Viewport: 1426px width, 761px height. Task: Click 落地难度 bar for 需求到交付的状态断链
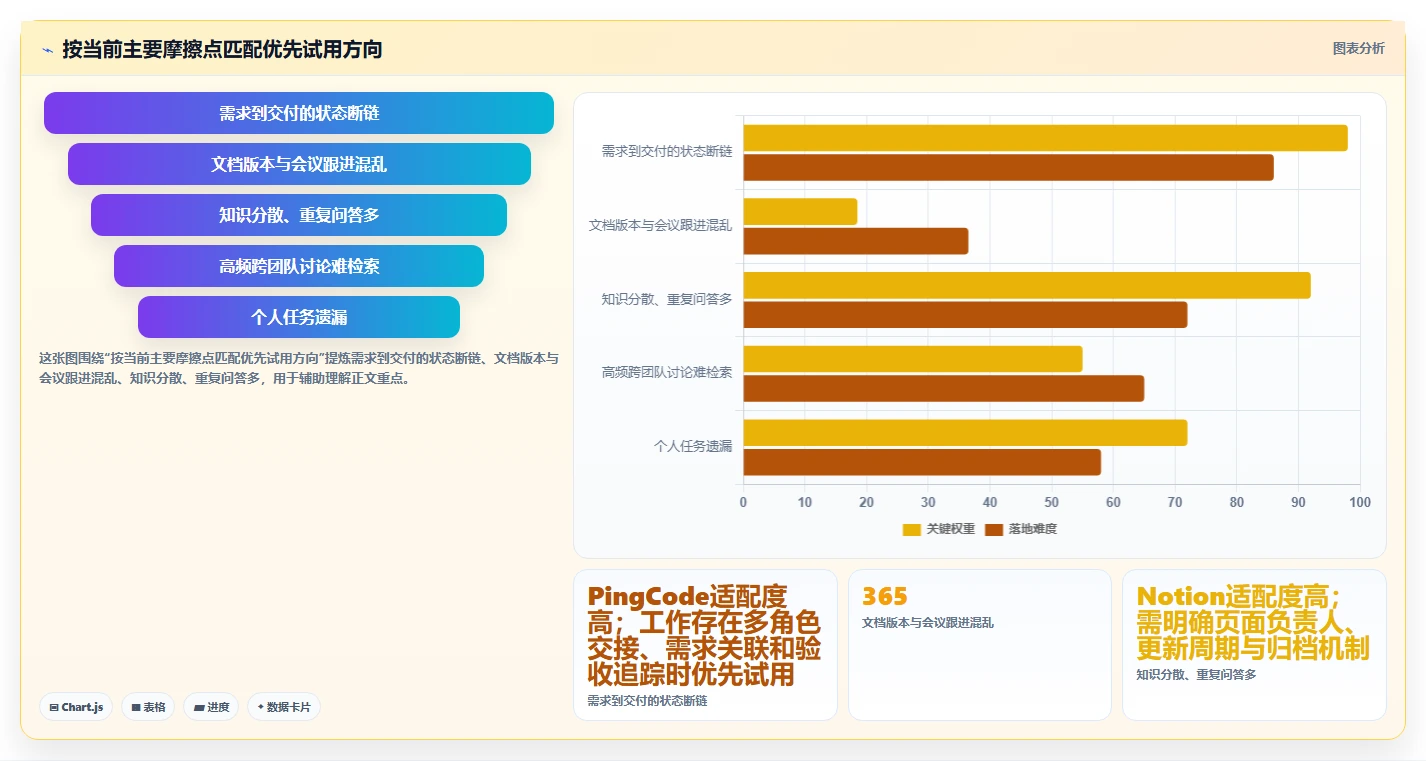[x=1008, y=167]
